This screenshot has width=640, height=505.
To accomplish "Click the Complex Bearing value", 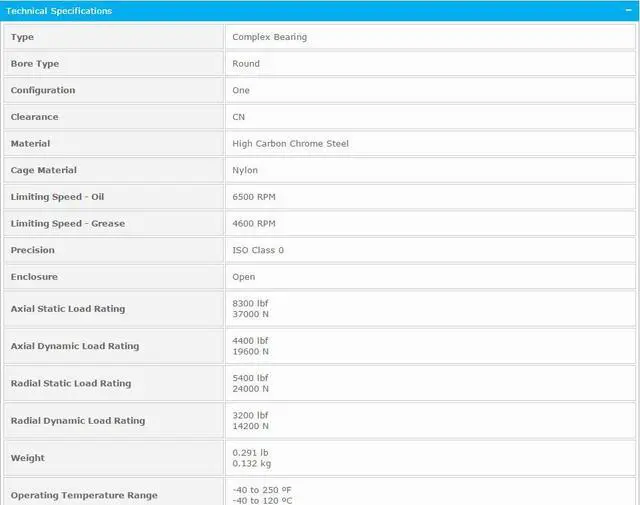I will point(269,37).
